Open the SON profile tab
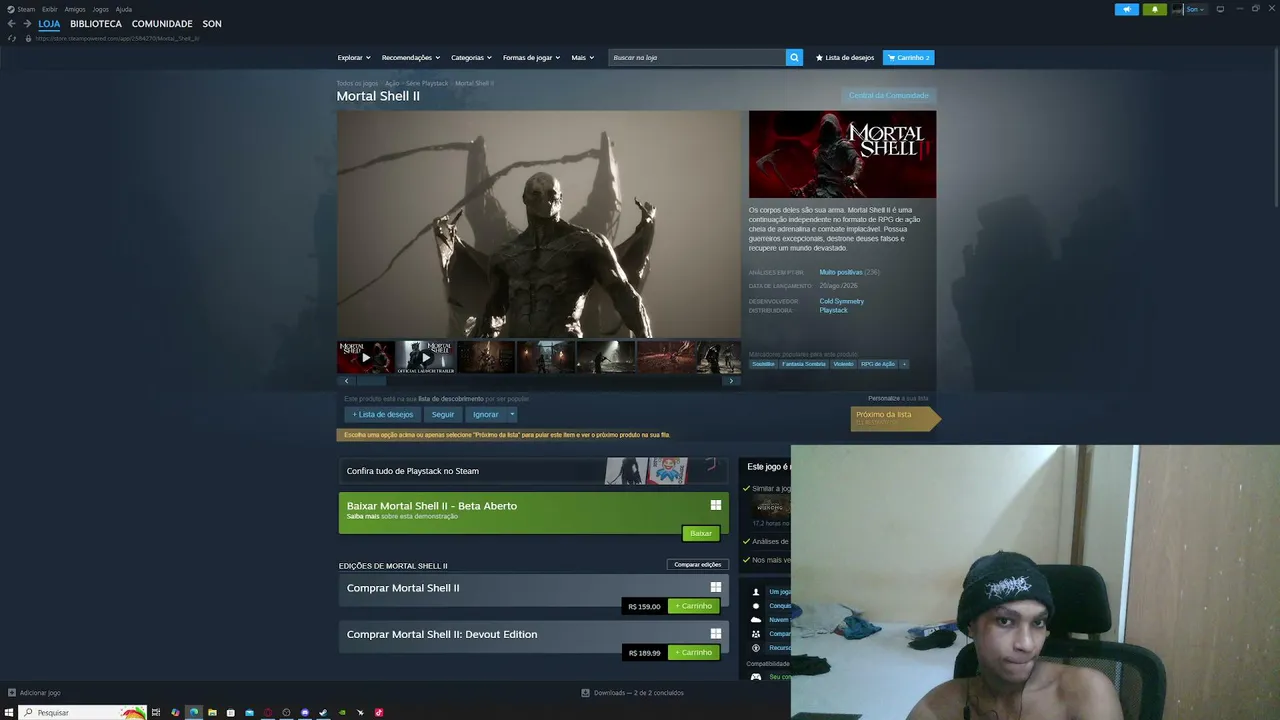The height and width of the screenshot is (720, 1280). tap(212, 24)
